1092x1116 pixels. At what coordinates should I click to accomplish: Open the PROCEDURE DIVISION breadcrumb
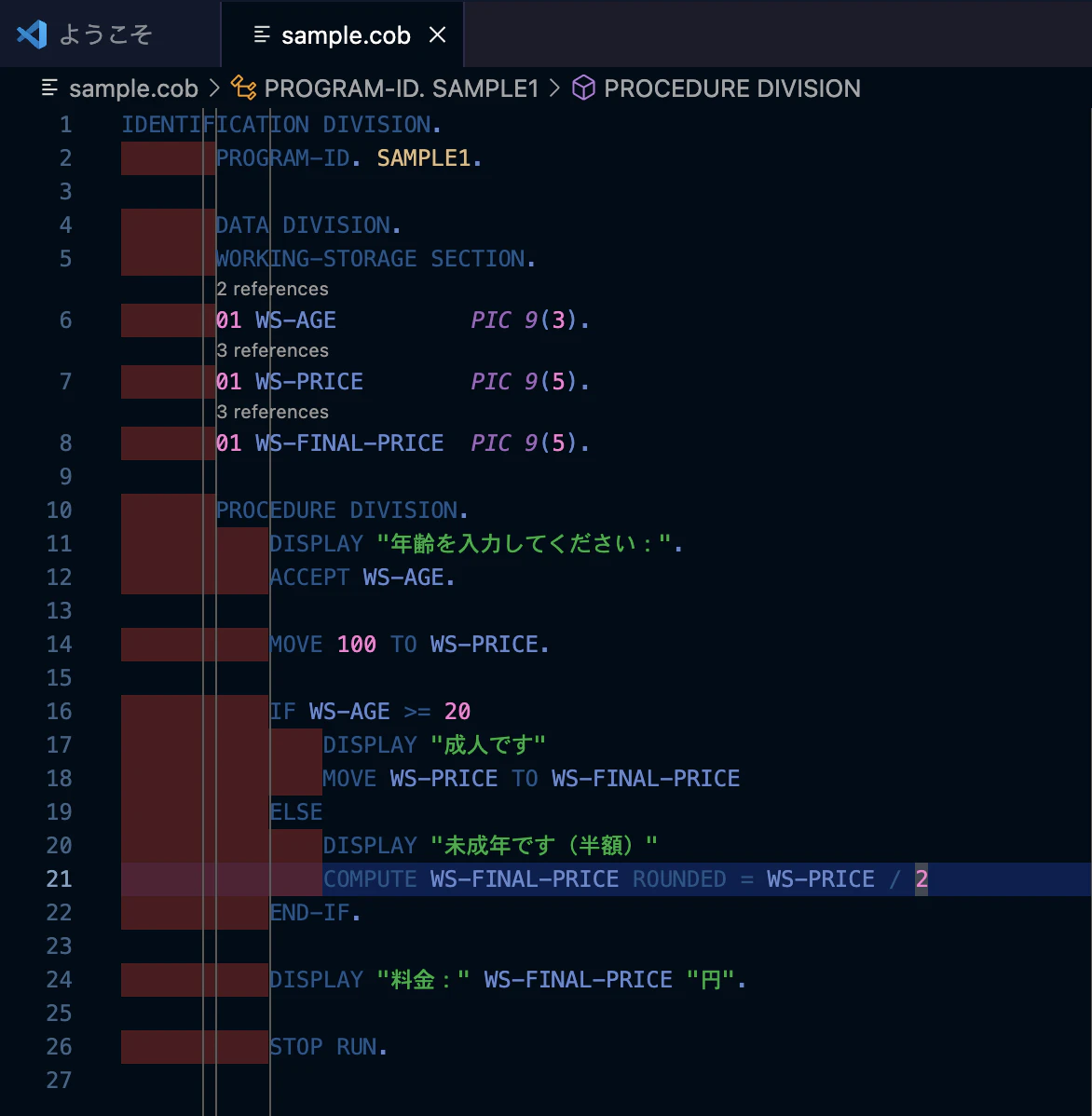(731, 88)
